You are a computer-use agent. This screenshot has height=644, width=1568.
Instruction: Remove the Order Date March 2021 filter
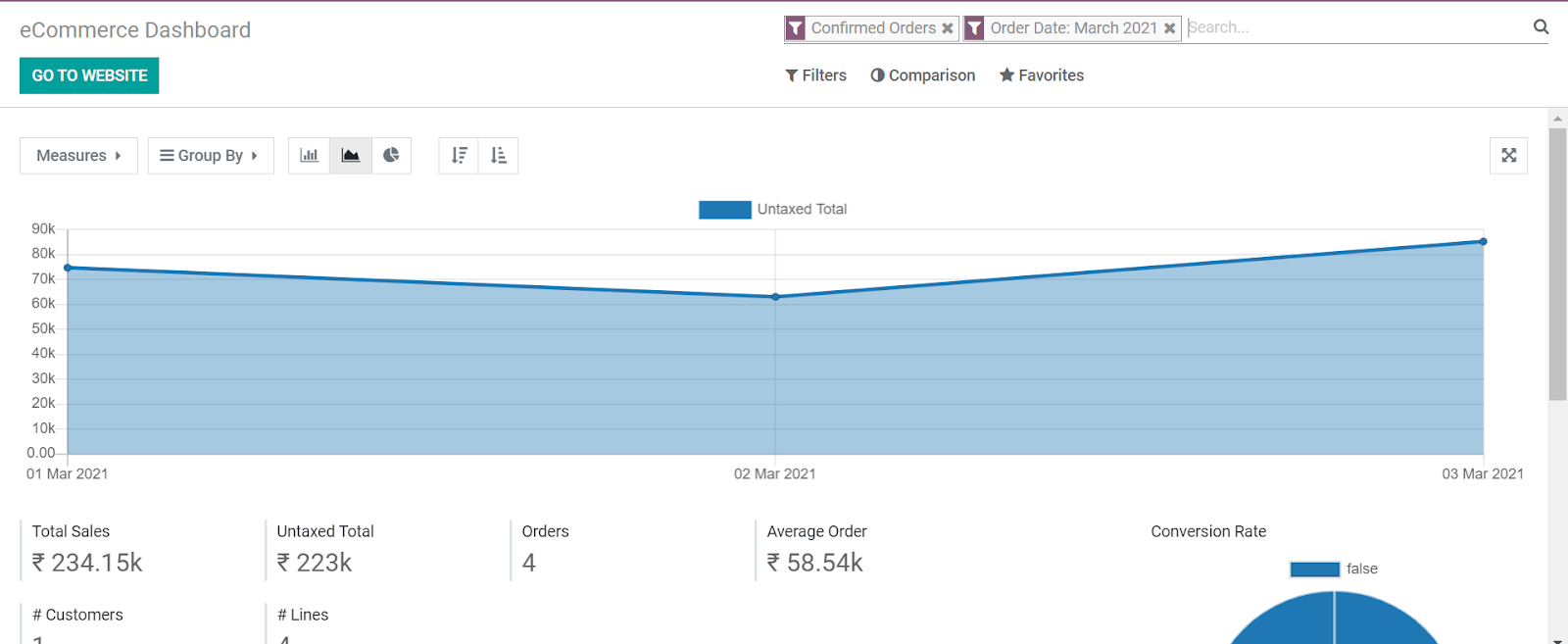[x=1169, y=28]
